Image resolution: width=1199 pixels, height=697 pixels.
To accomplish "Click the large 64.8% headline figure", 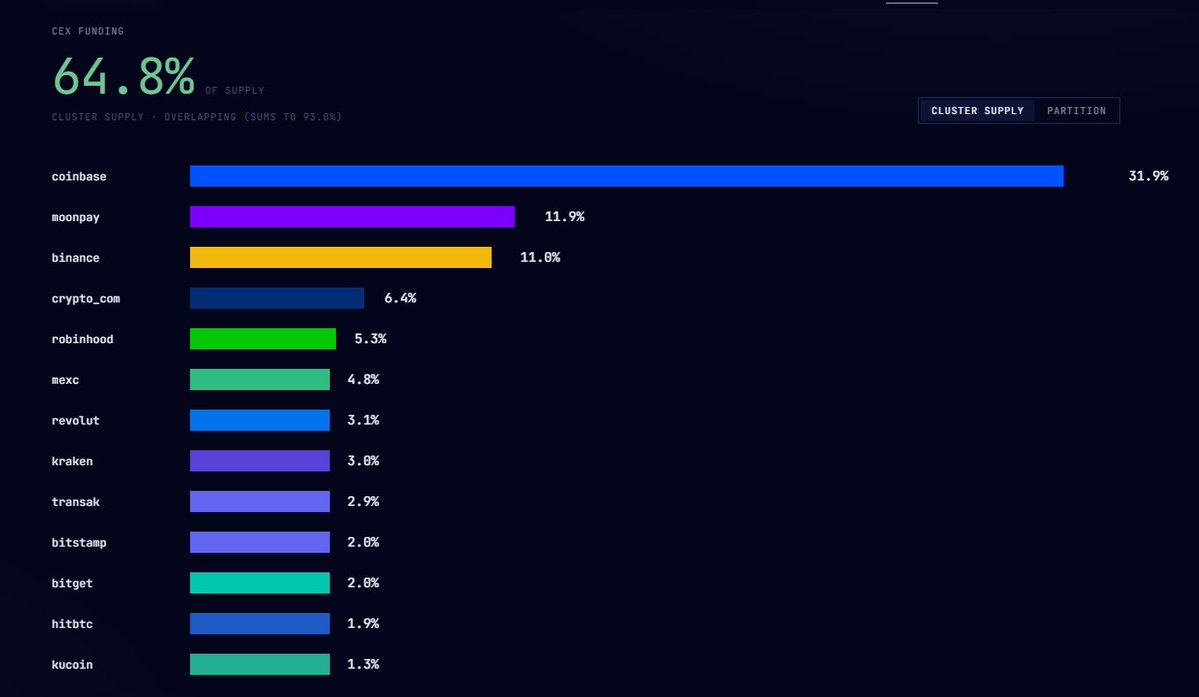I will [x=124, y=76].
